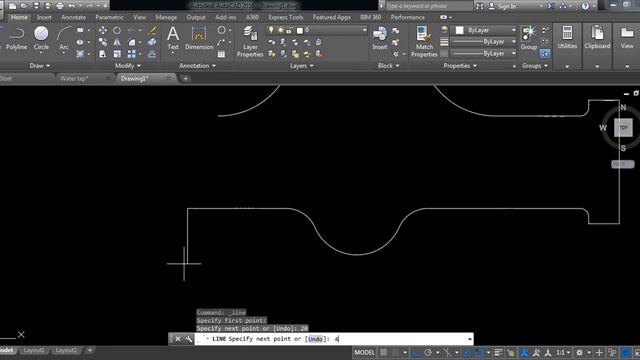Open the layer name dropdown list
Image resolution: width=640 pixels, height=360 pixels.
click(364, 30)
